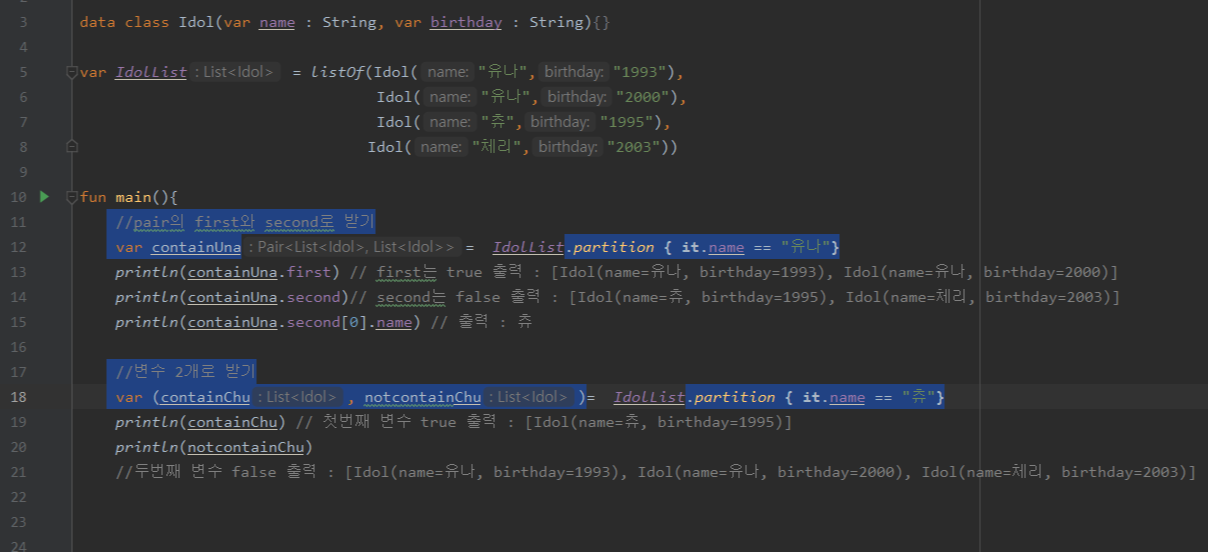Click 'println' on line 13
This screenshot has height=552, width=1208.
(147, 272)
